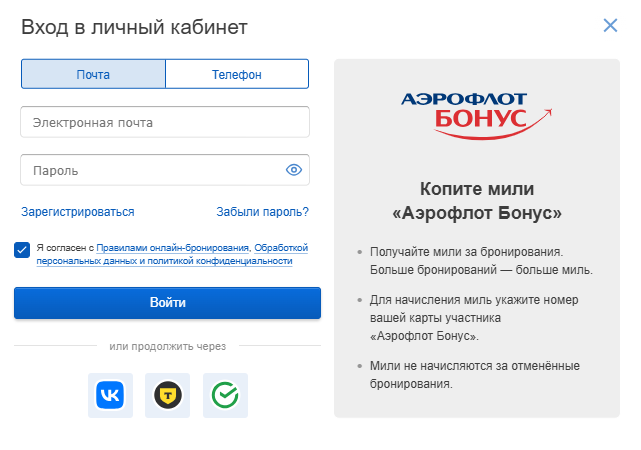The height and width of the screenshot is (450, 641).
Task: Click text Мили не начисляются за отменённые
Action: (475, 366)
